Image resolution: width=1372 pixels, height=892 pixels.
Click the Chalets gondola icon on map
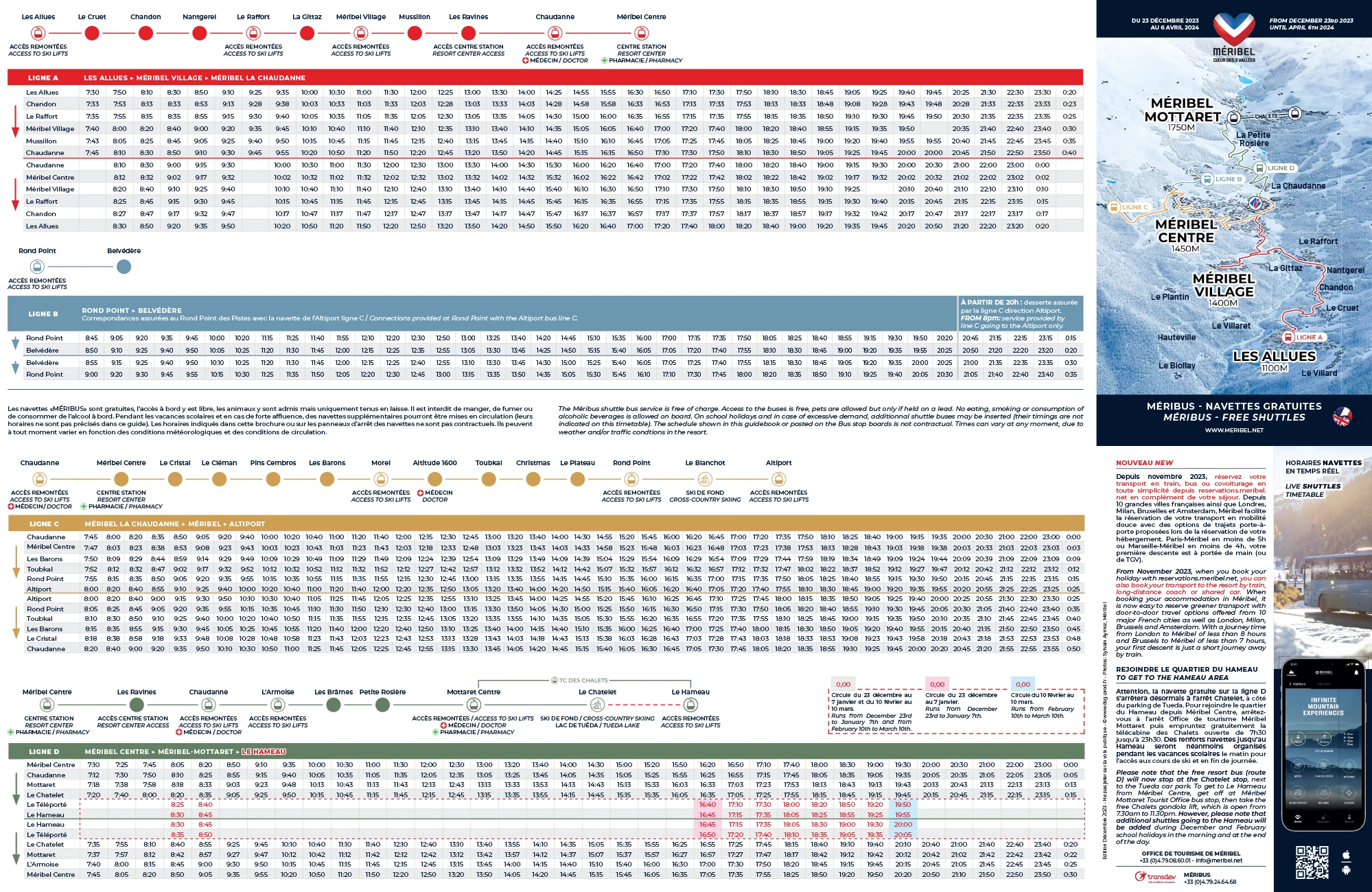[1294, 114]
